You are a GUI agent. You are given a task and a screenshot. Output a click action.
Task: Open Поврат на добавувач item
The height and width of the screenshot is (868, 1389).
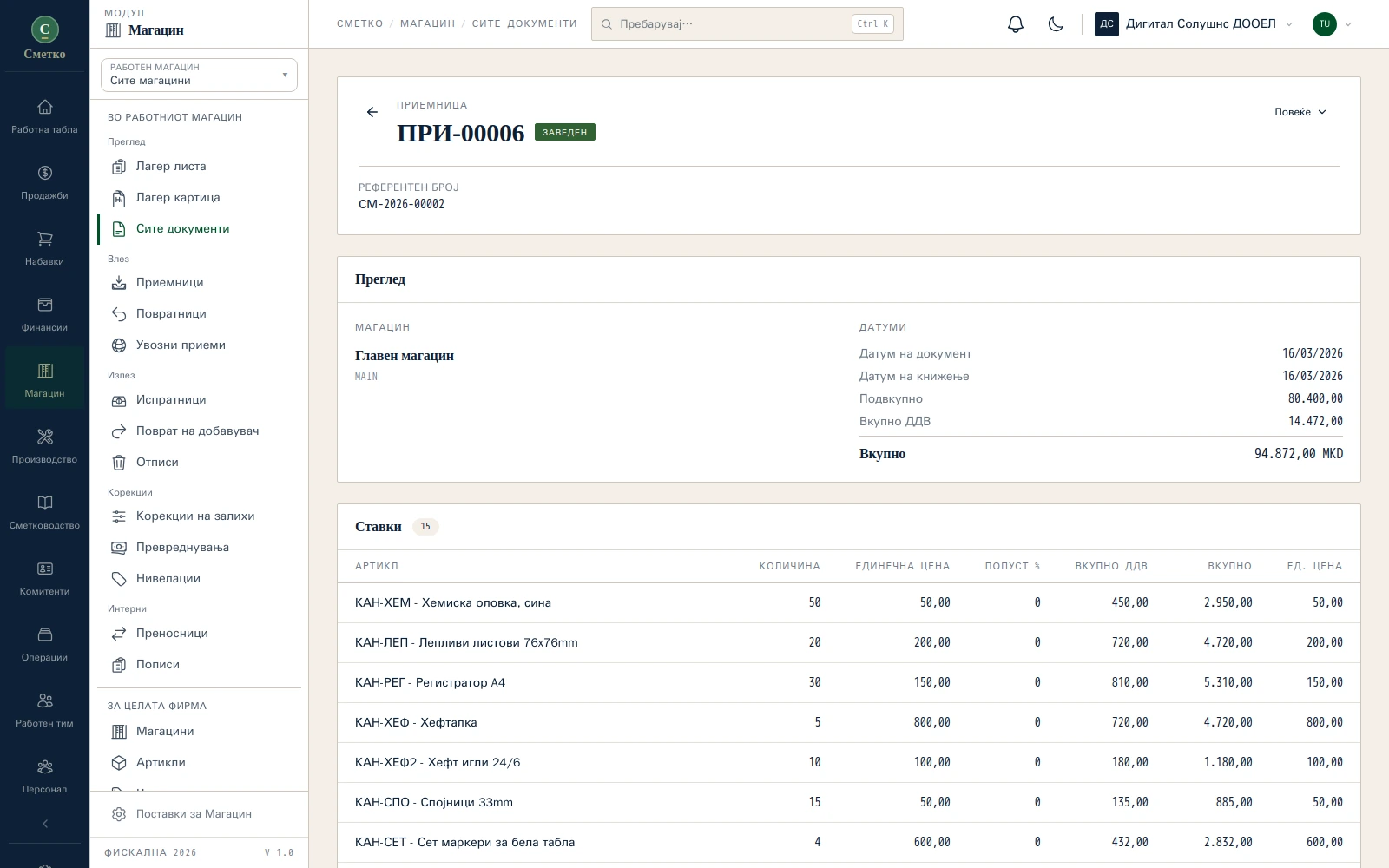tap(199, 431)
